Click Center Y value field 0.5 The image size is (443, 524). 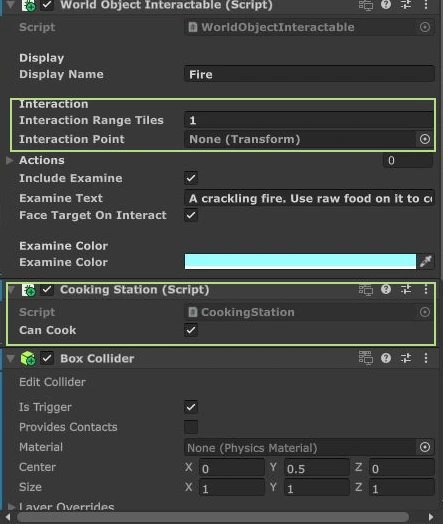coord(317,467)
